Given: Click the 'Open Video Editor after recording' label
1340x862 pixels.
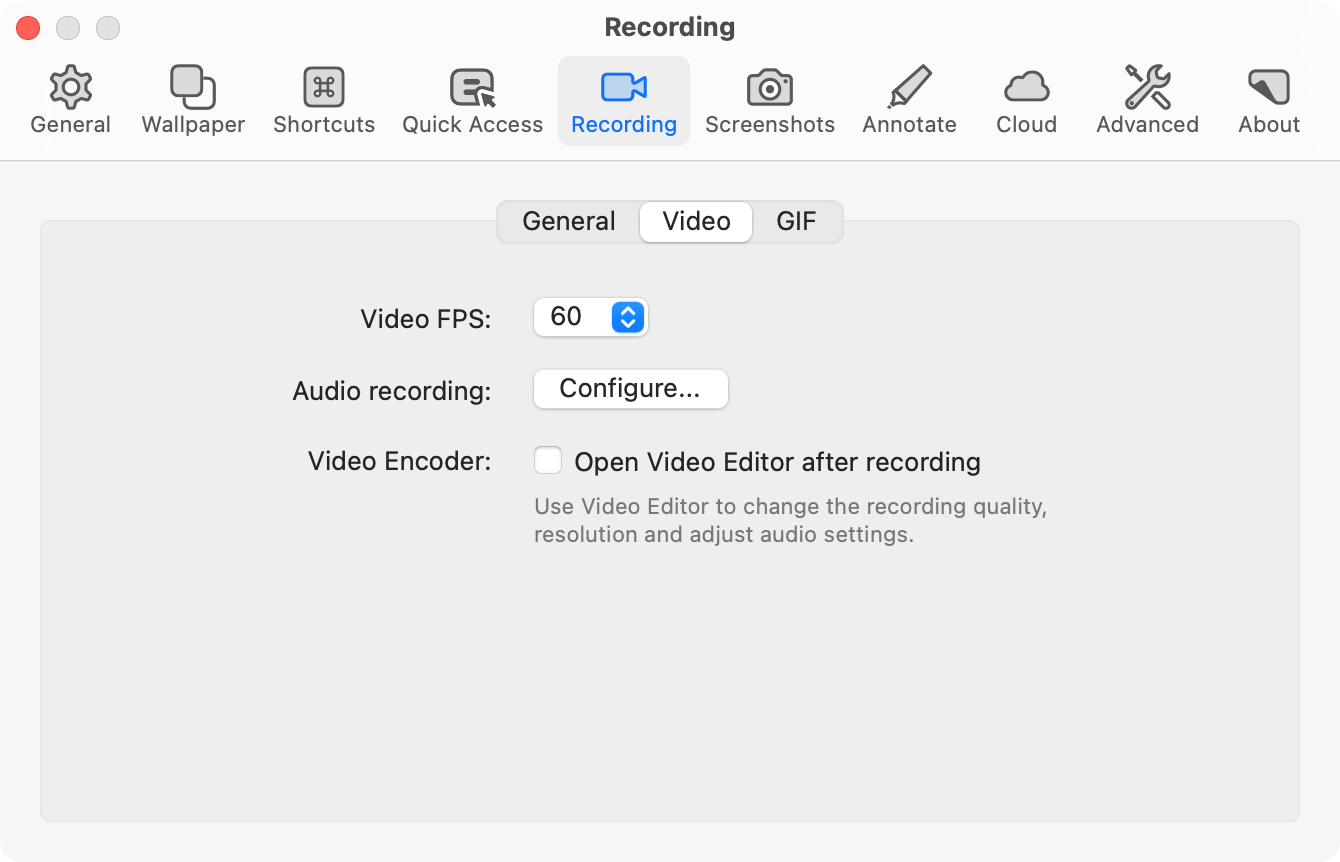Looking at the screenshot, I should pyautogui.click(x=777, y=462).
